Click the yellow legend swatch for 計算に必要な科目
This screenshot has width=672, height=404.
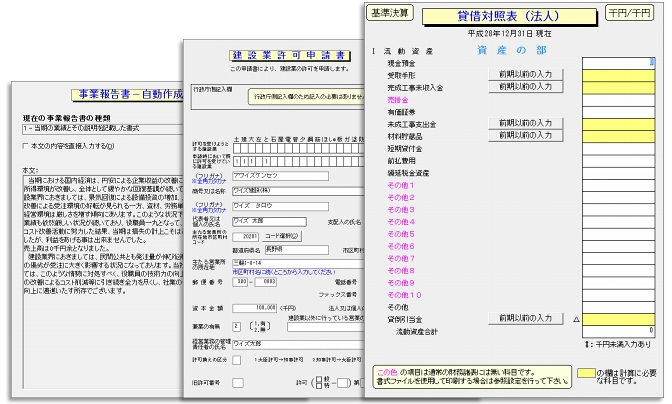tap(586, 373)
